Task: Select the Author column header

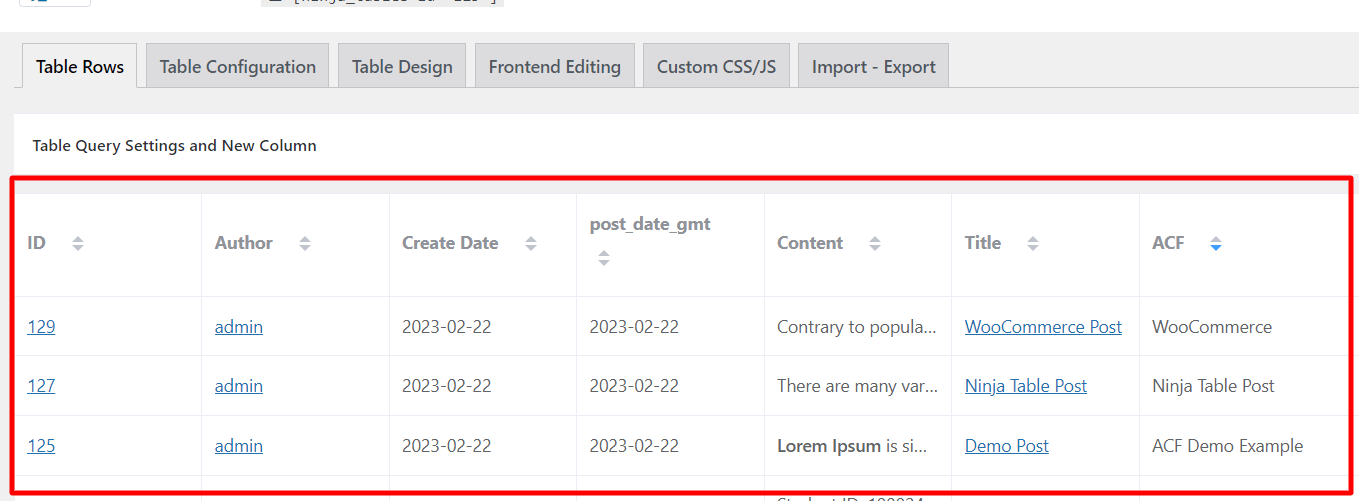Action: click(x=296, y=243)
